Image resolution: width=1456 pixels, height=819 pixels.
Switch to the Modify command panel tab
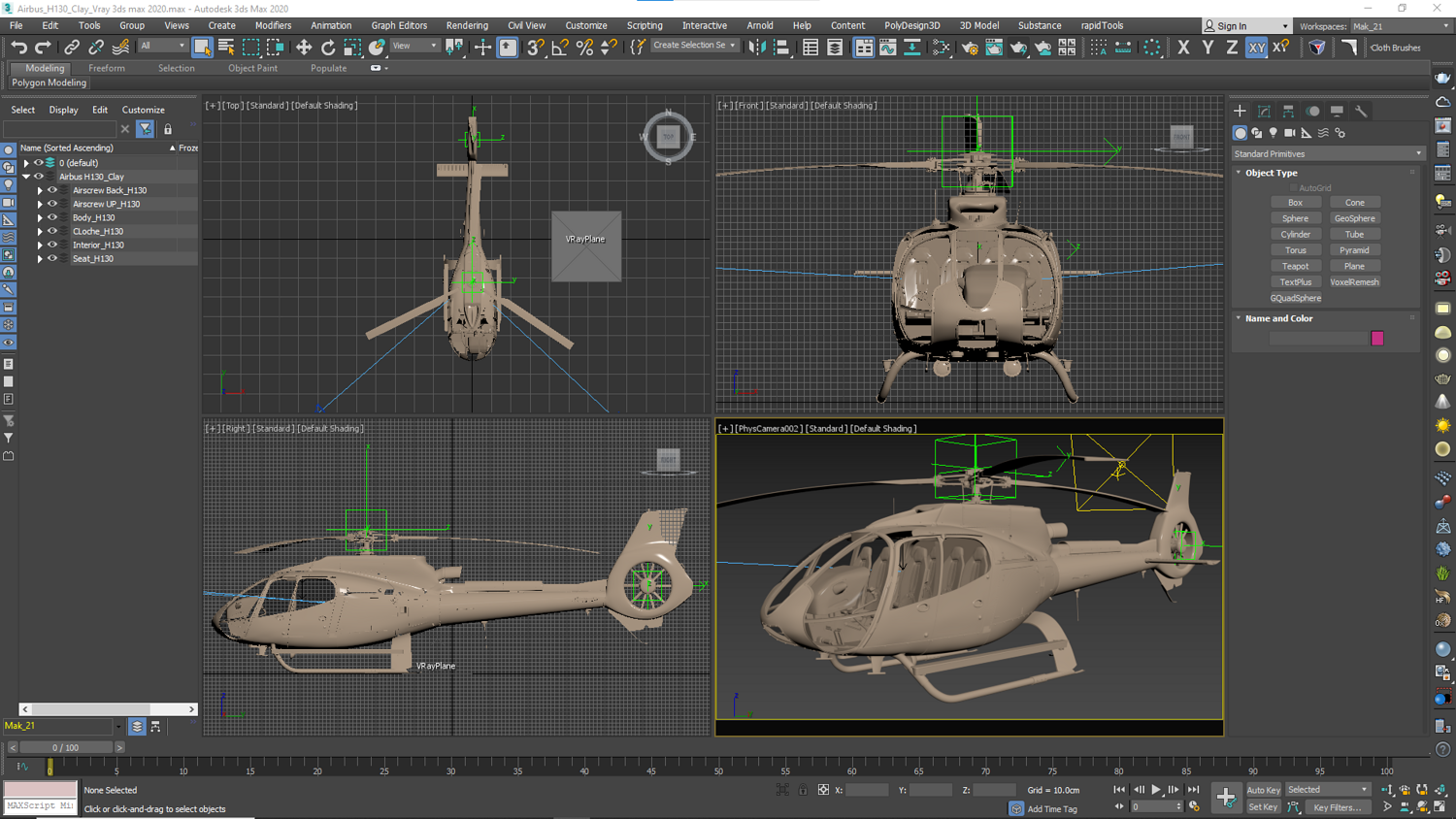click(x=1264, y=112)
